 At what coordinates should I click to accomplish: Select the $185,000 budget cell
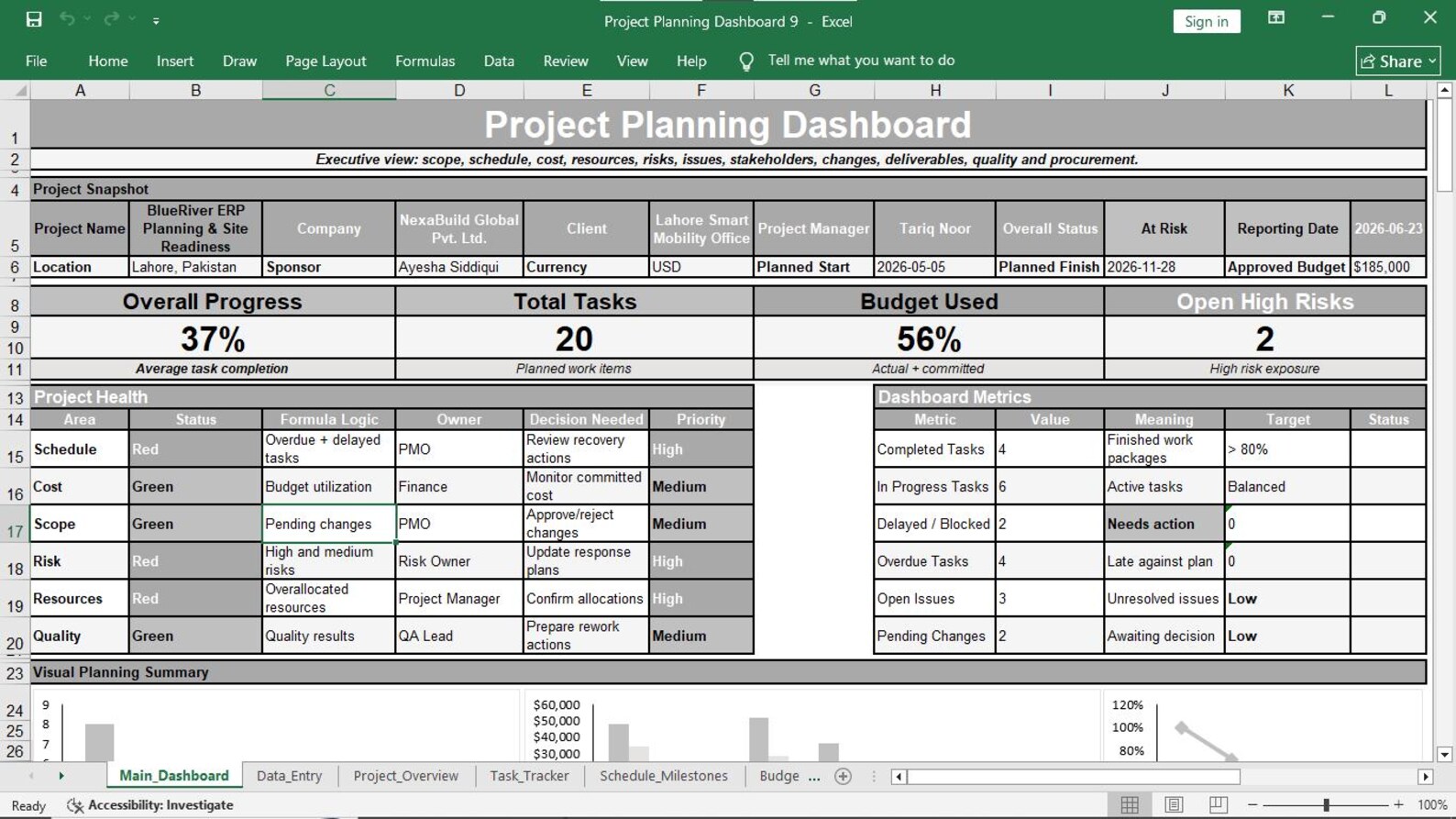coord(1388,267)
